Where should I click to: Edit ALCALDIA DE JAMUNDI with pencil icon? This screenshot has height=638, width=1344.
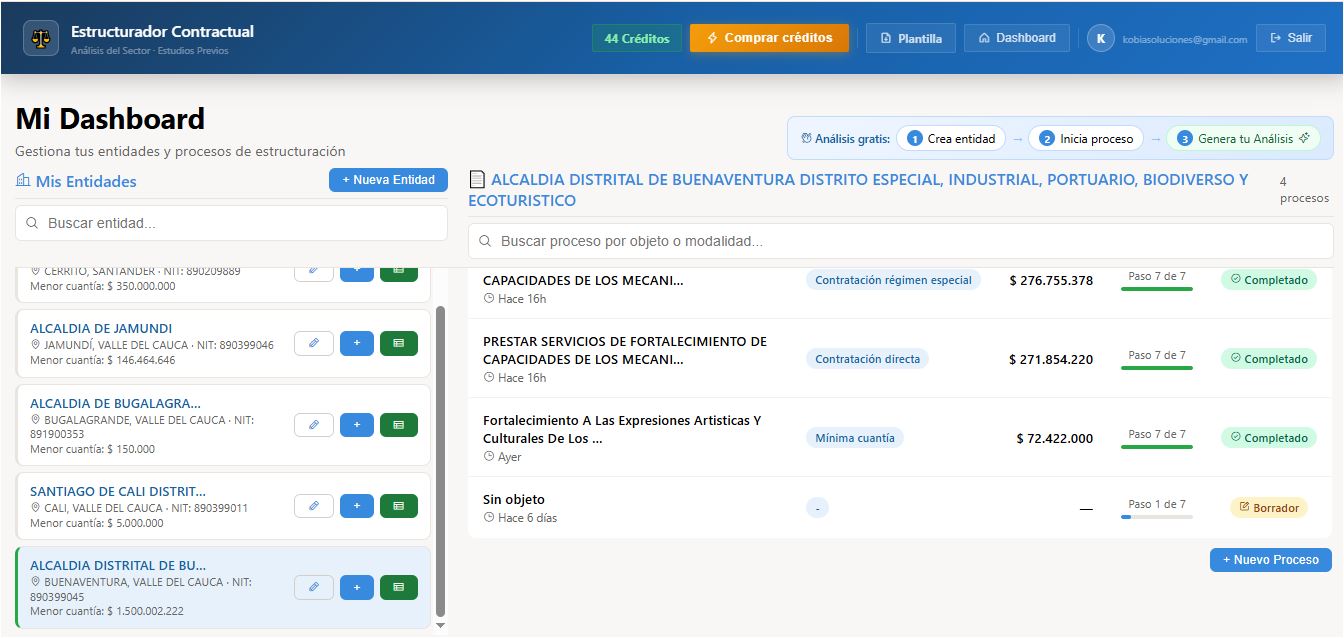coord(314,343)
